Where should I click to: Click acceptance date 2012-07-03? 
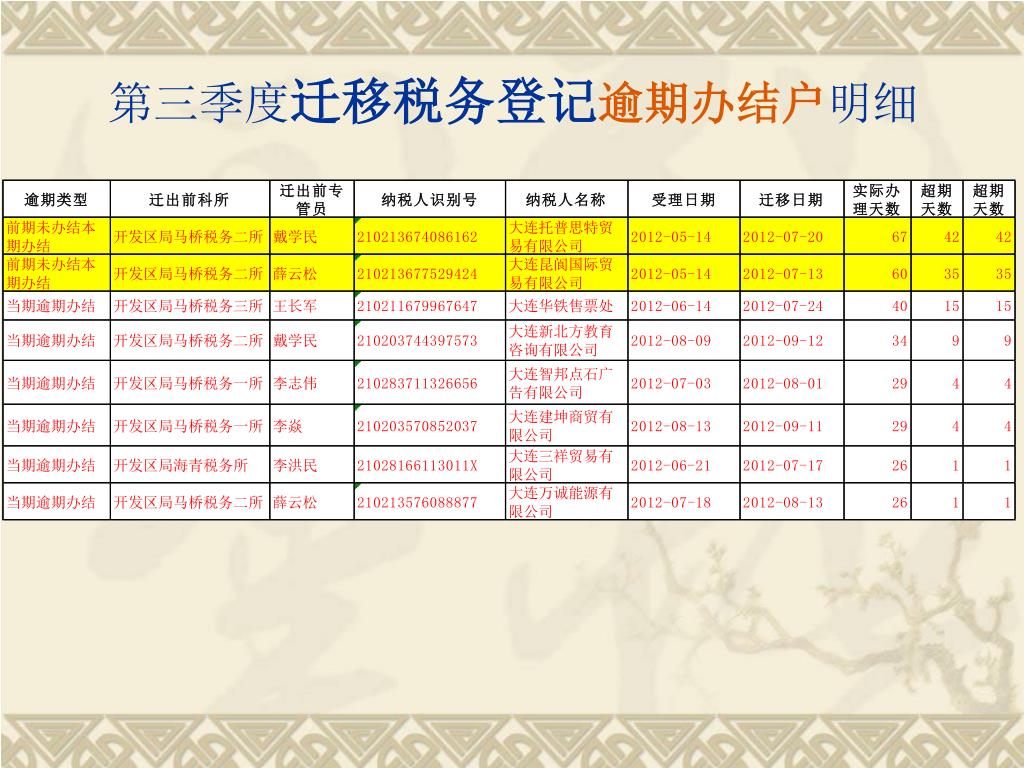671,383
